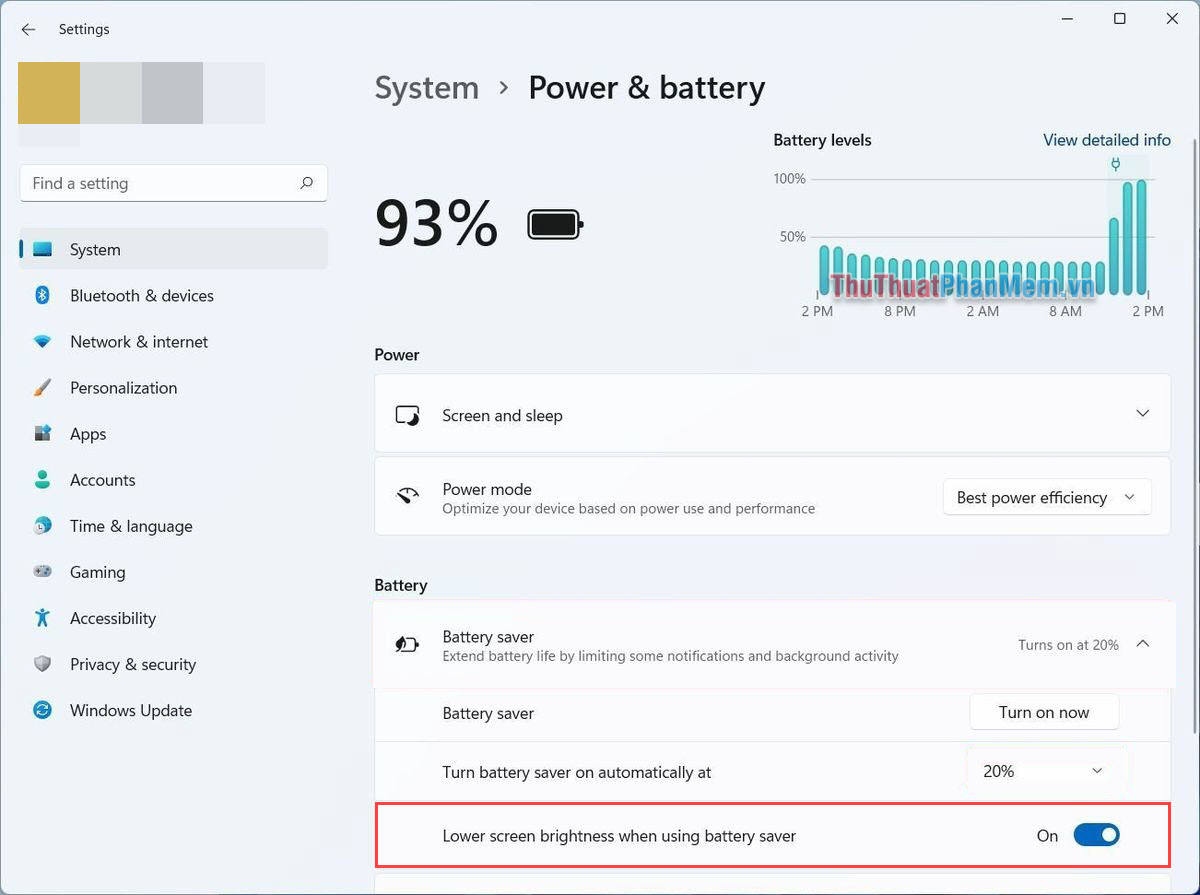This screenshot has width=1200, height=895.
Task: Select System in the sidebar
Action: point(95,248)
